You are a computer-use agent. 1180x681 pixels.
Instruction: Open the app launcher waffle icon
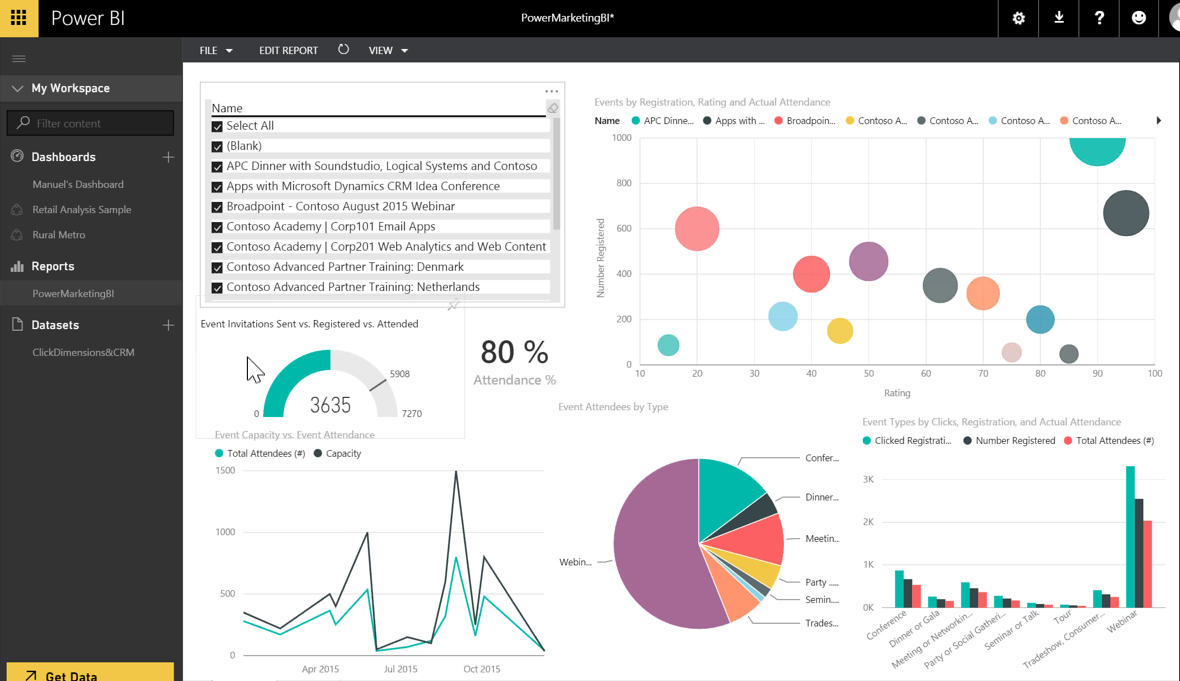pyautogui.click(x=19, y=18)
